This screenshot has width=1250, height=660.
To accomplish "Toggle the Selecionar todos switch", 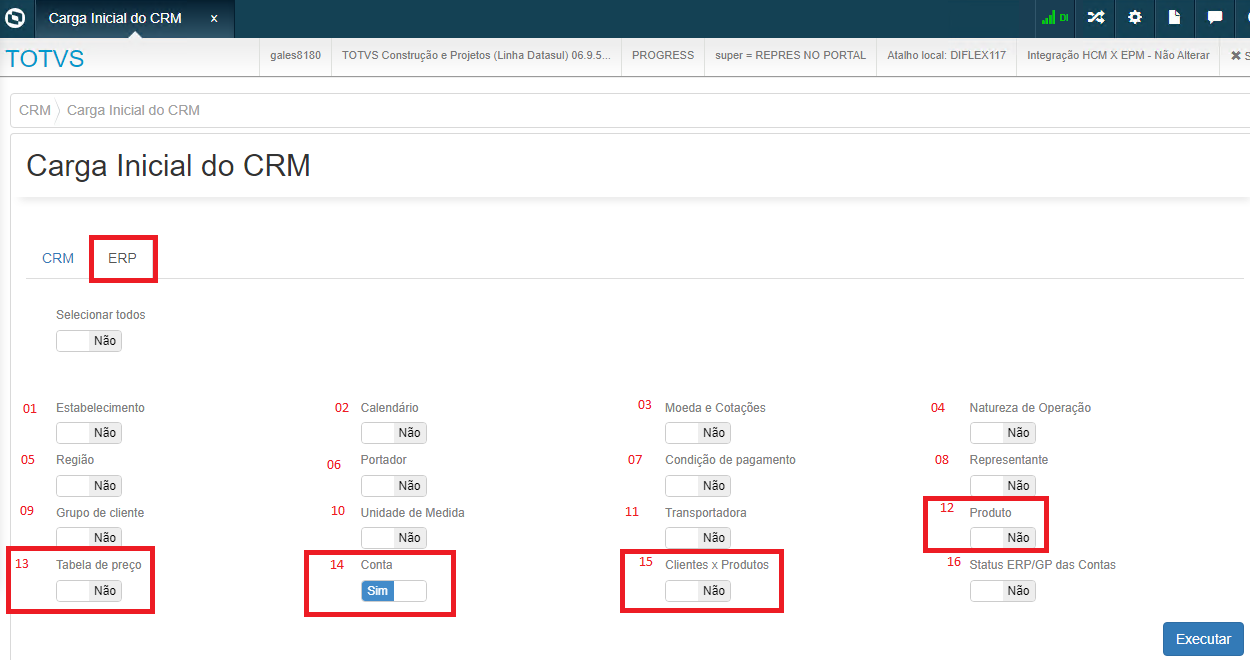I will 89,341.
